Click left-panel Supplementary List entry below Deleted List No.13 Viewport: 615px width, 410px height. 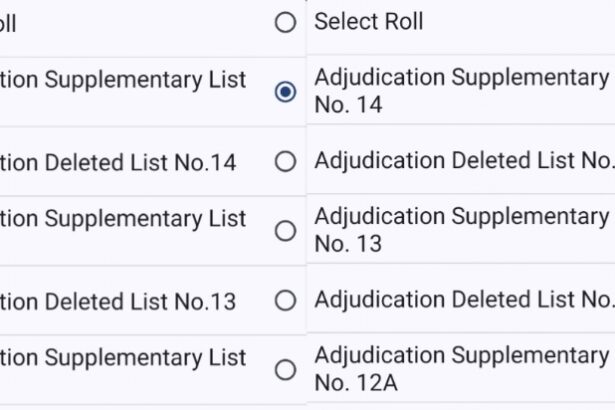(122, 356)
